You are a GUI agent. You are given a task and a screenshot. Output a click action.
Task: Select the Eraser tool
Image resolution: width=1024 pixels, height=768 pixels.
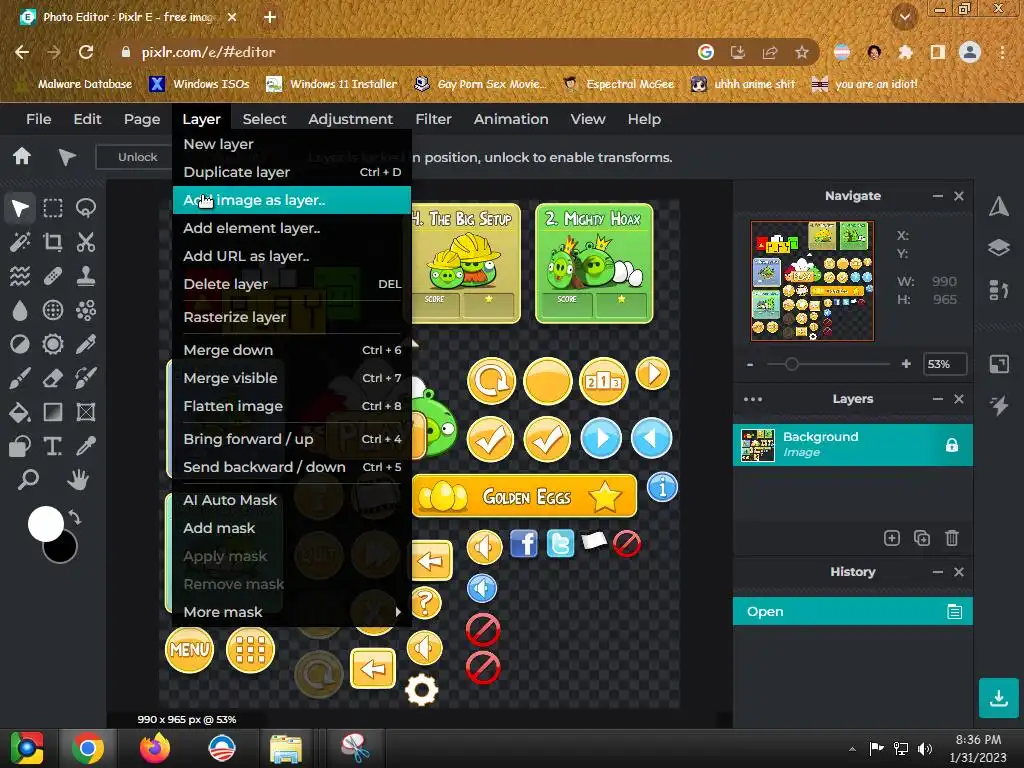tap(53, 378)
